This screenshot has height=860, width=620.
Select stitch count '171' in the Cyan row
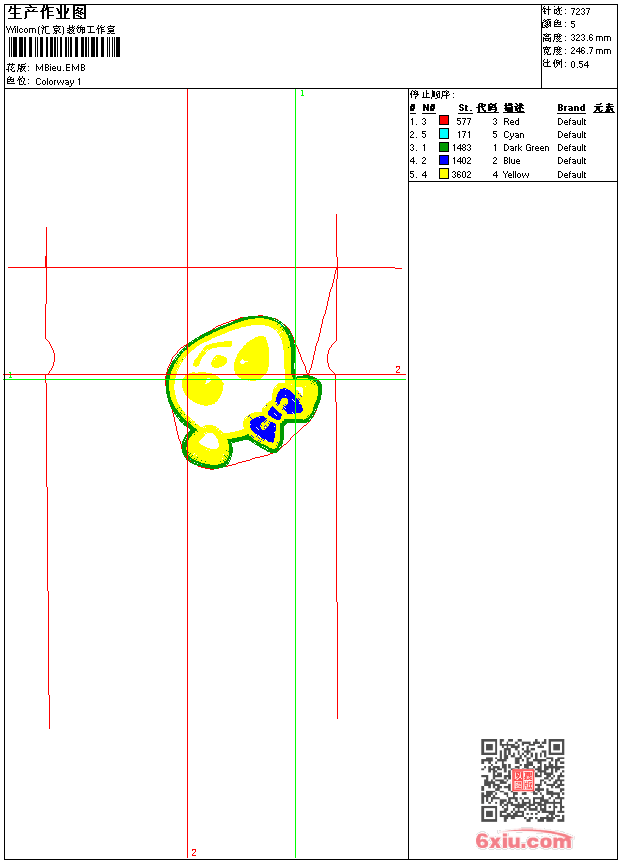point(464,135)
